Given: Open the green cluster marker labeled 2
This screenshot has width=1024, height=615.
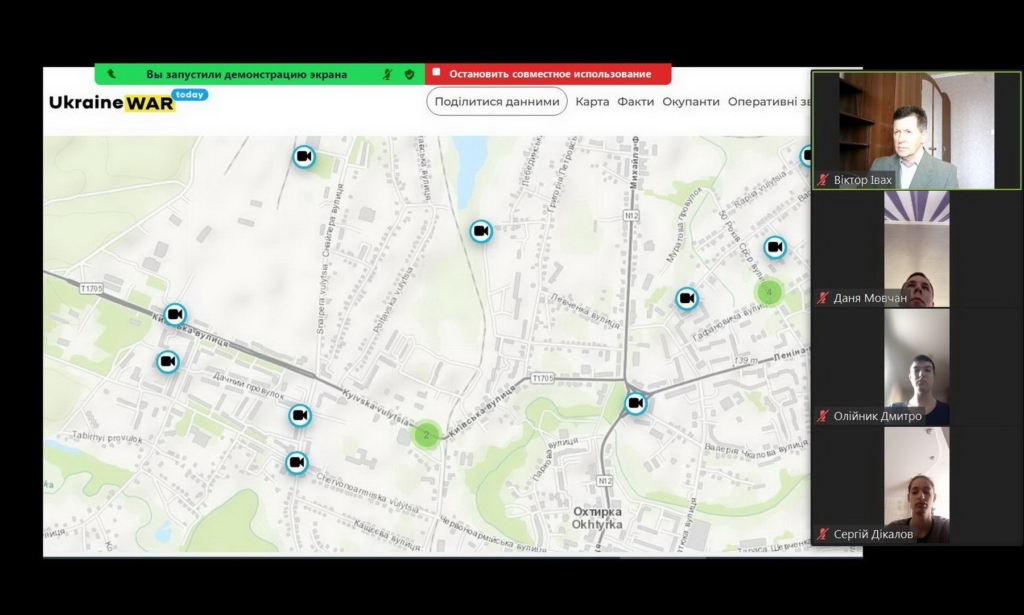Looking at the screenshot, I should point(427,434).
